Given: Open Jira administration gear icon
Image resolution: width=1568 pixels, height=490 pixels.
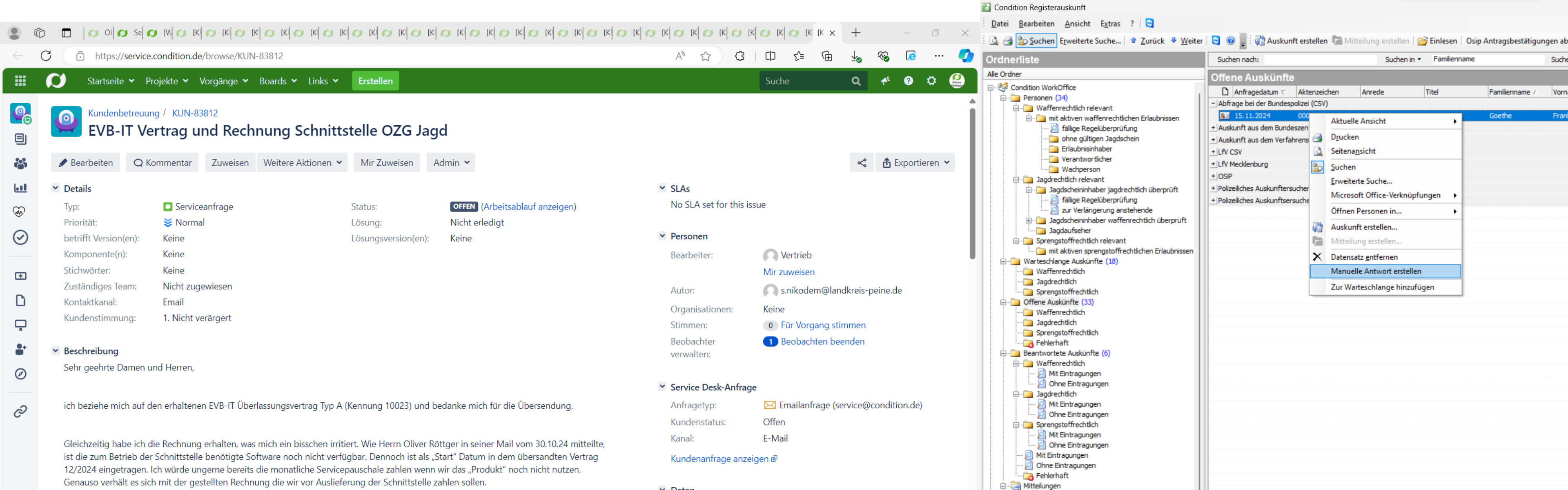Looking at the screenshot, I should click(931, 81).
